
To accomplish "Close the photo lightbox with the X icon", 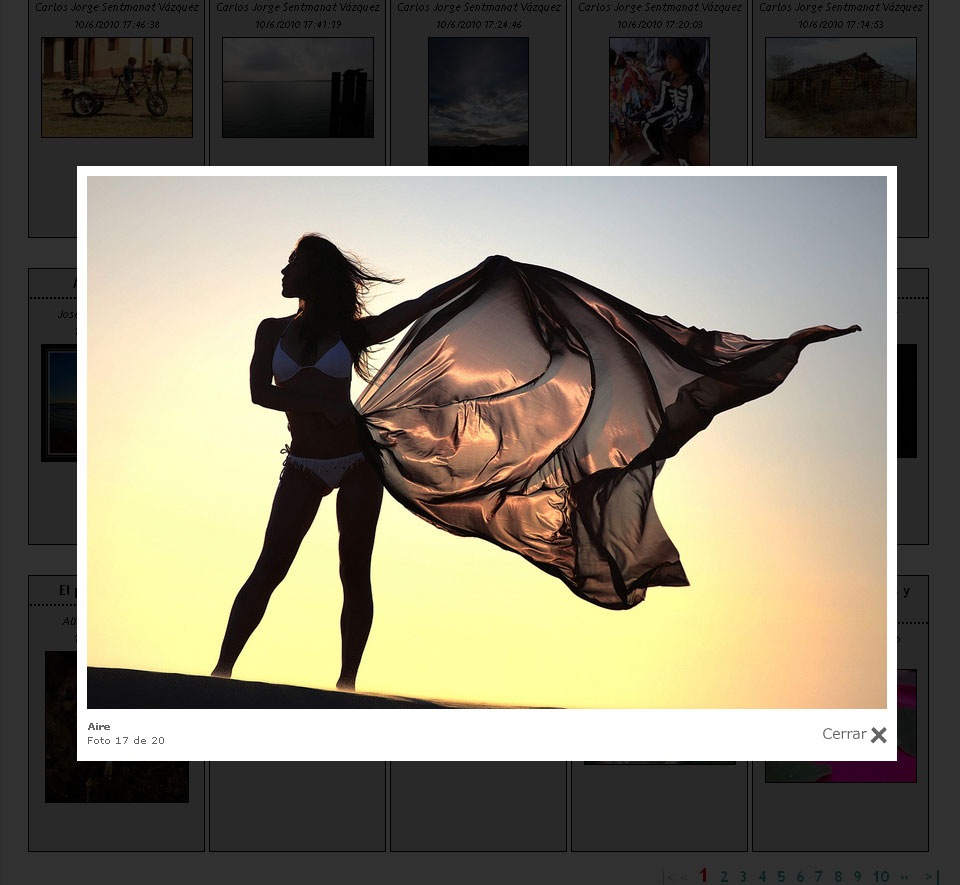I will click(879, 734).
